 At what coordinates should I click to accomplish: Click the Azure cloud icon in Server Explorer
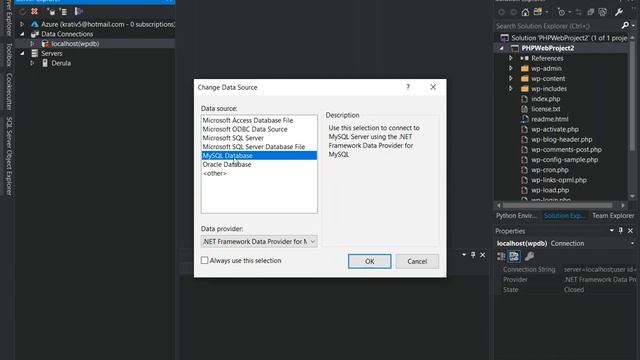[x=35, y=24]
